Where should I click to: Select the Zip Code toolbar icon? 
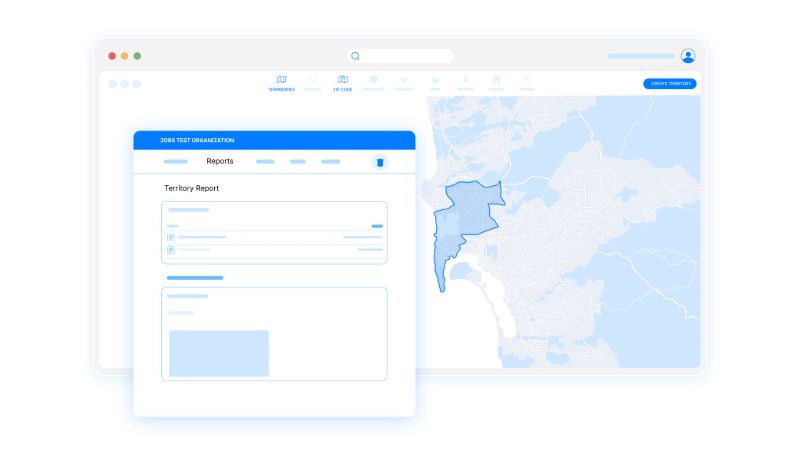tap(343, 80)
